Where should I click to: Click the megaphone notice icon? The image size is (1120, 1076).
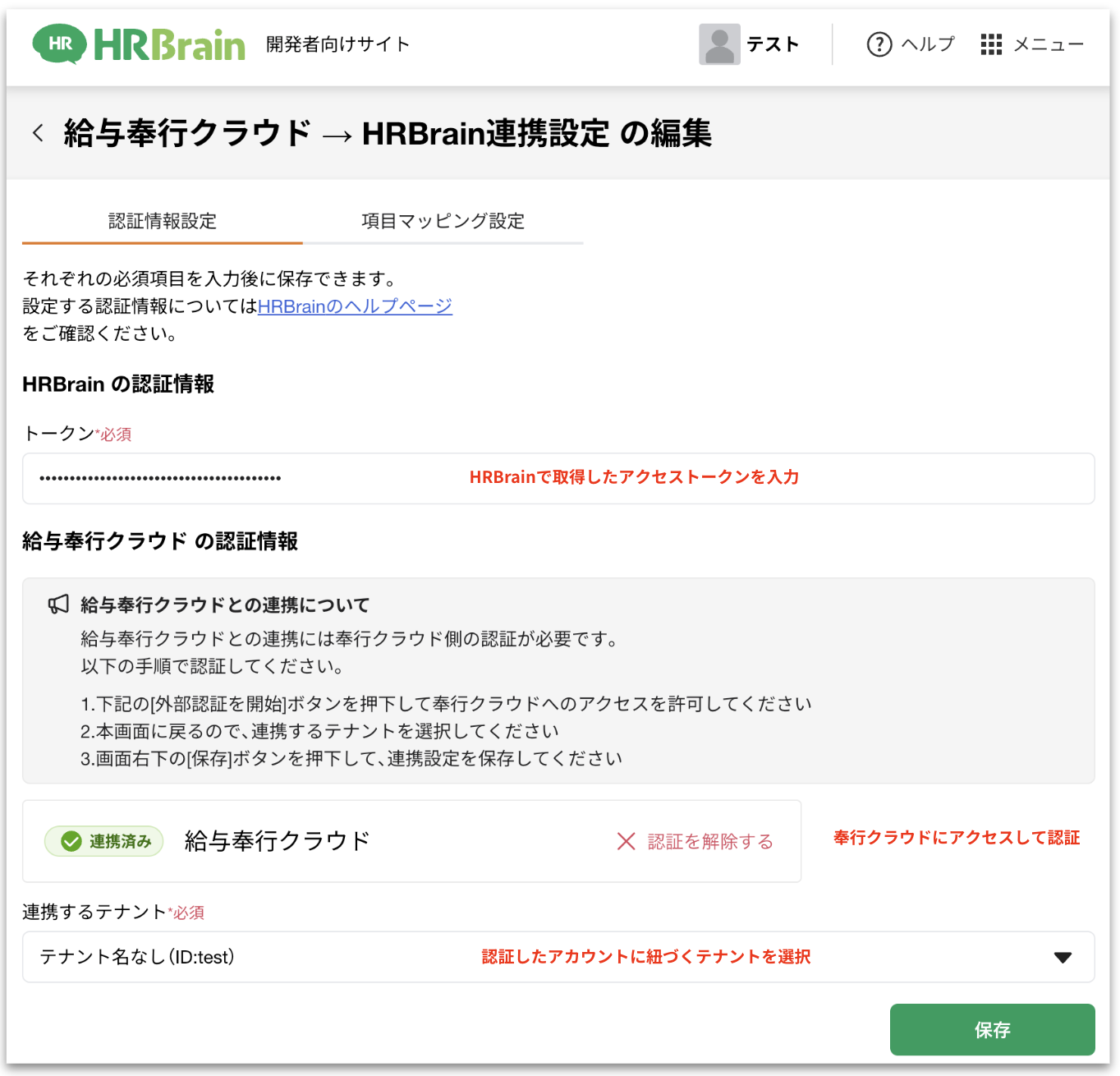tap(58, 605)
